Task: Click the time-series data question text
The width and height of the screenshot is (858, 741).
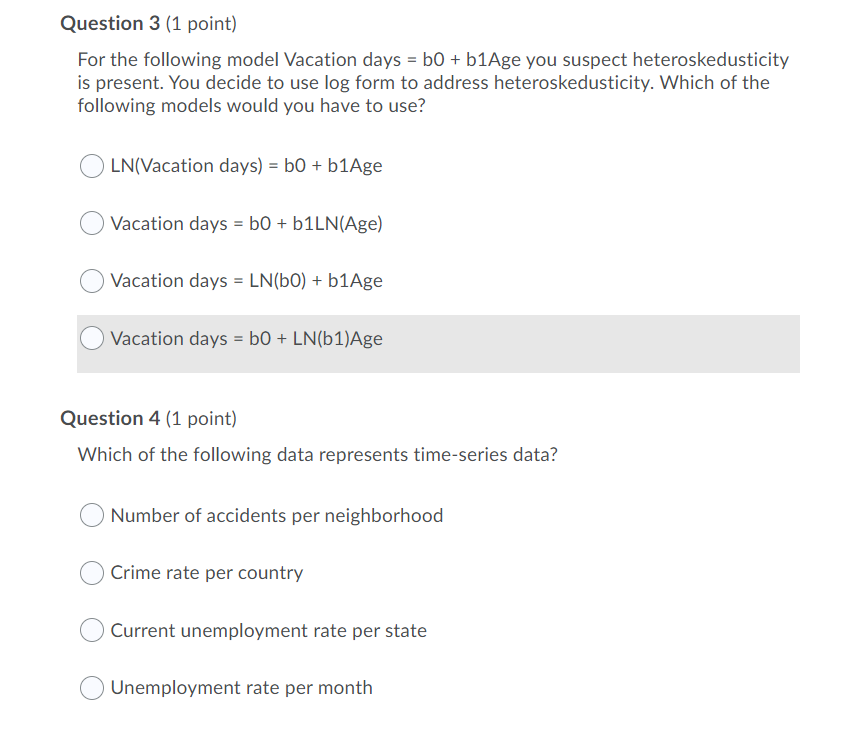Action: tap(317, 455)
